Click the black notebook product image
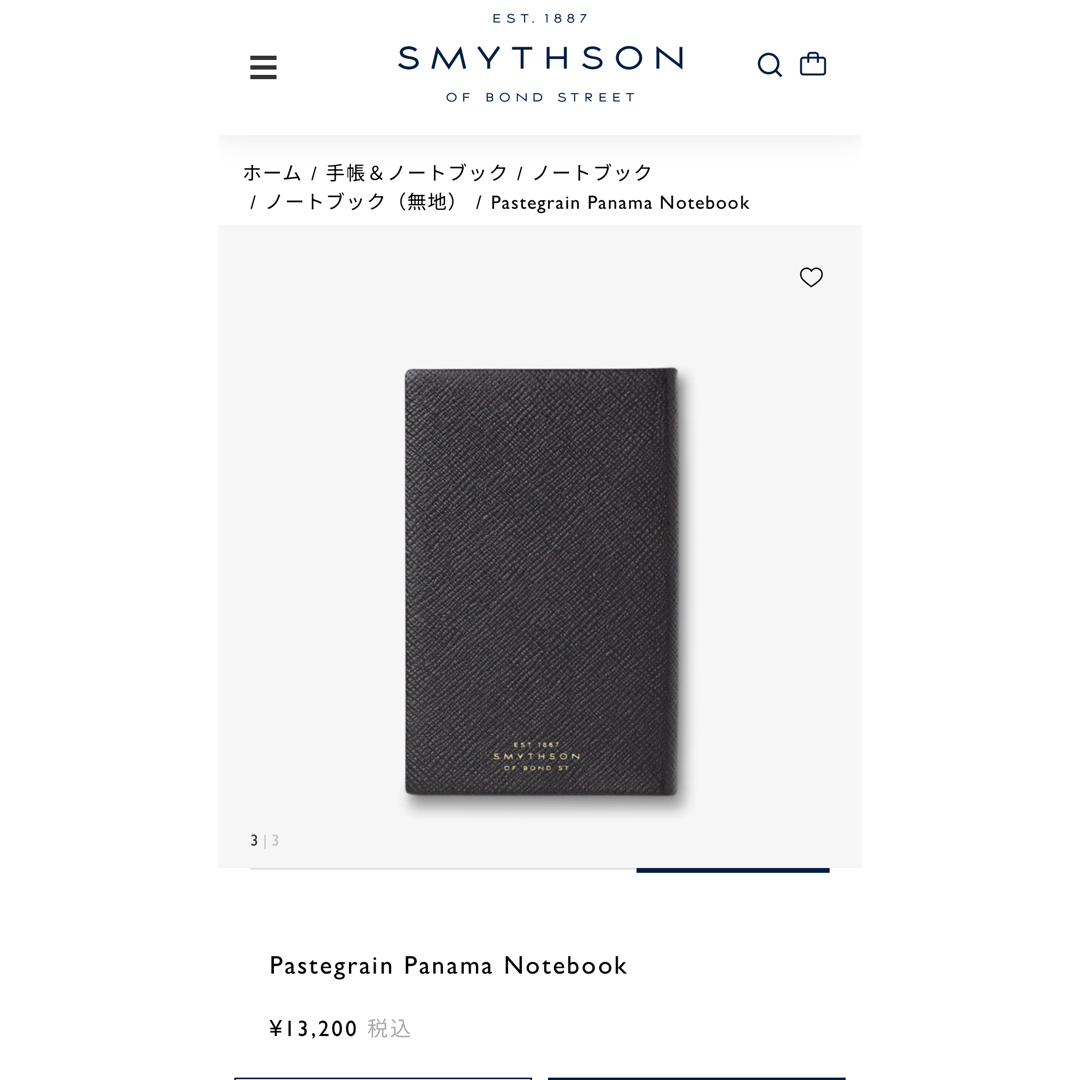Image resolution: width=1080 pixels, height=1080 pixels. point(541,582)
